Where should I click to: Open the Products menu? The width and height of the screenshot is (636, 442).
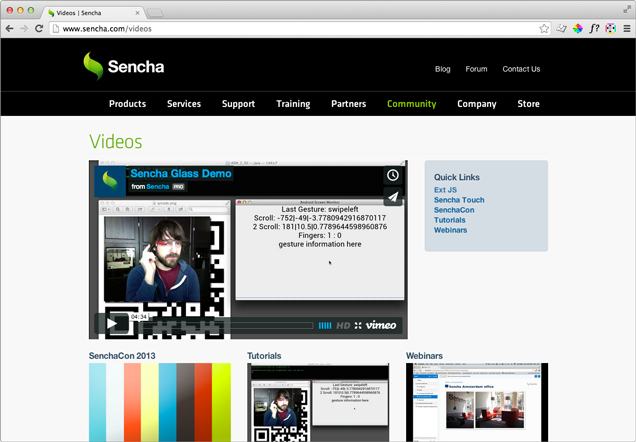click(x=127, y=104)
